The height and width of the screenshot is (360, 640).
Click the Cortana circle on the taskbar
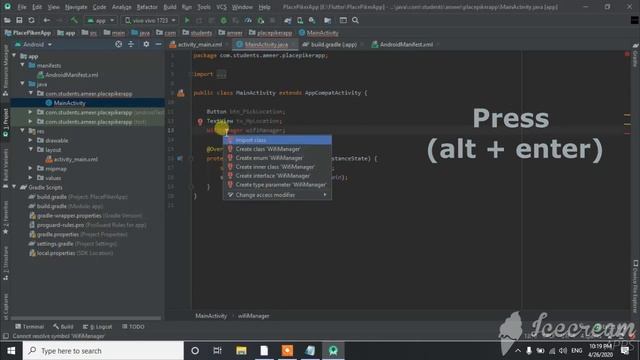tap(195, 351)
